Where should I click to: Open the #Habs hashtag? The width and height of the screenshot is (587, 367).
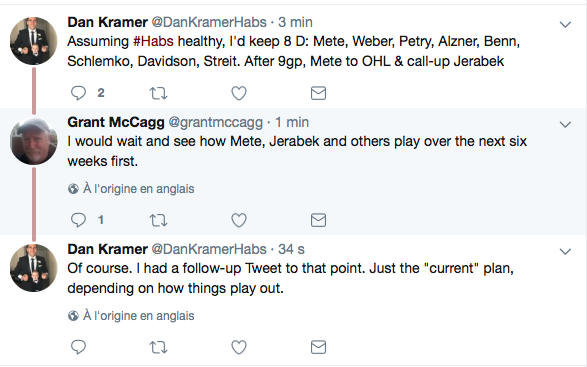(x=153, y=41)
